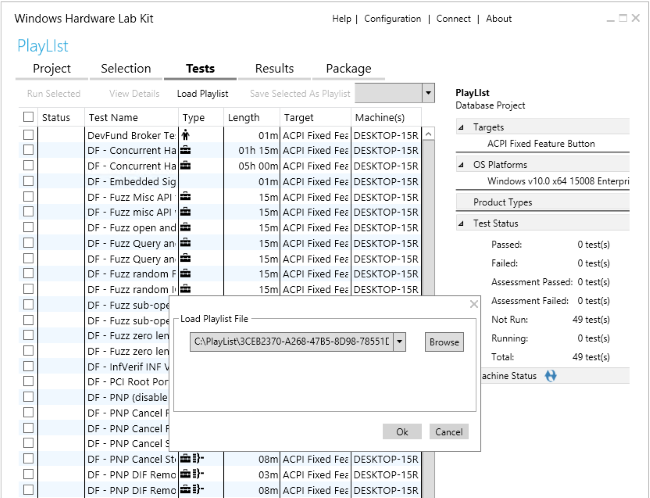Select the Tests tab
Image resolution: width=650 pixels, height=498 pixels.
(x=200, y=68)
